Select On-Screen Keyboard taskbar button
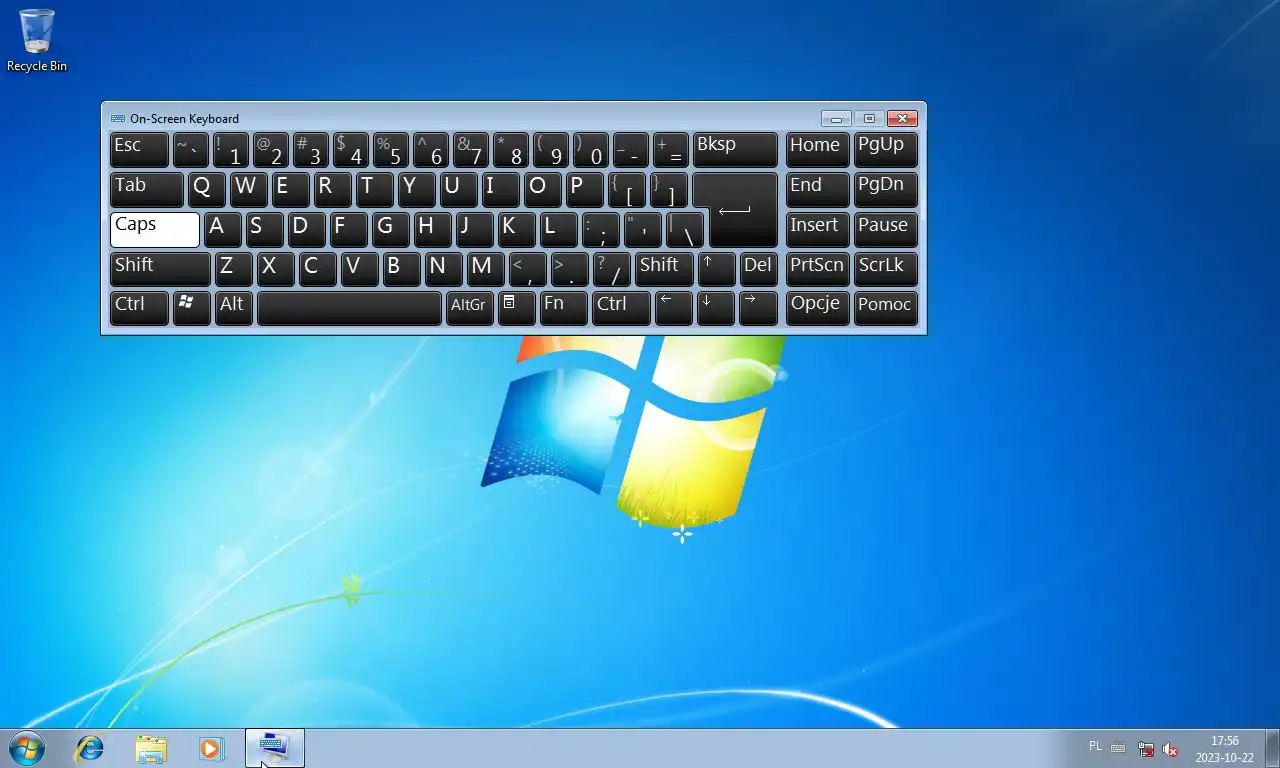Image resolution: width=1280 pixels, height=768 pixels. tap(275, 748)
